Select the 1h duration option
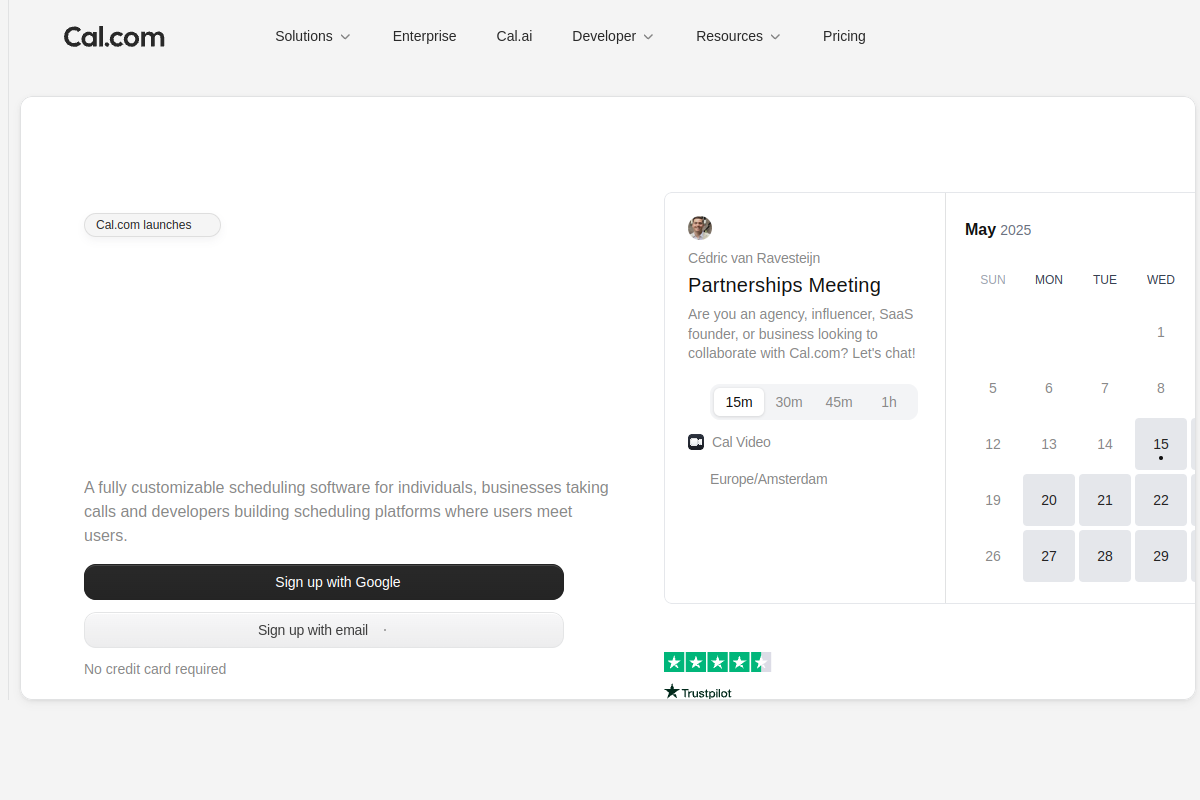Image resolution: width=1200 pixels, height=800 pixels. pyautogui.click(x=889, y=402)
